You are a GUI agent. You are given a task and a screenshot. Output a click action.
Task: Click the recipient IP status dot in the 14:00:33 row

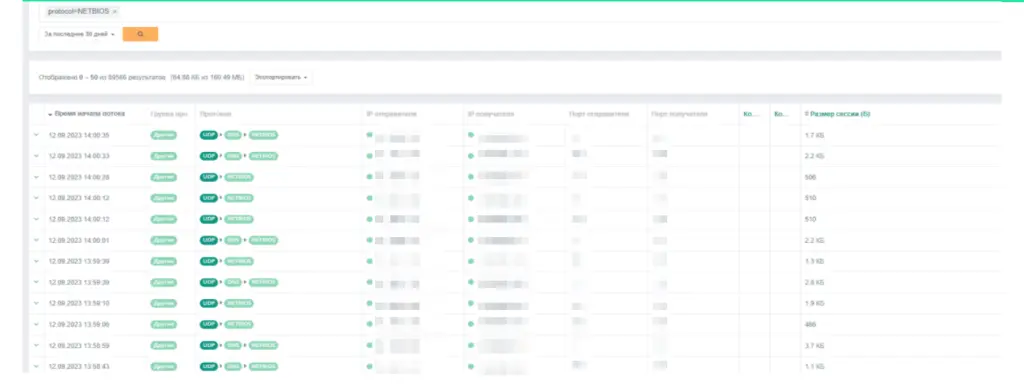point(471,156)
